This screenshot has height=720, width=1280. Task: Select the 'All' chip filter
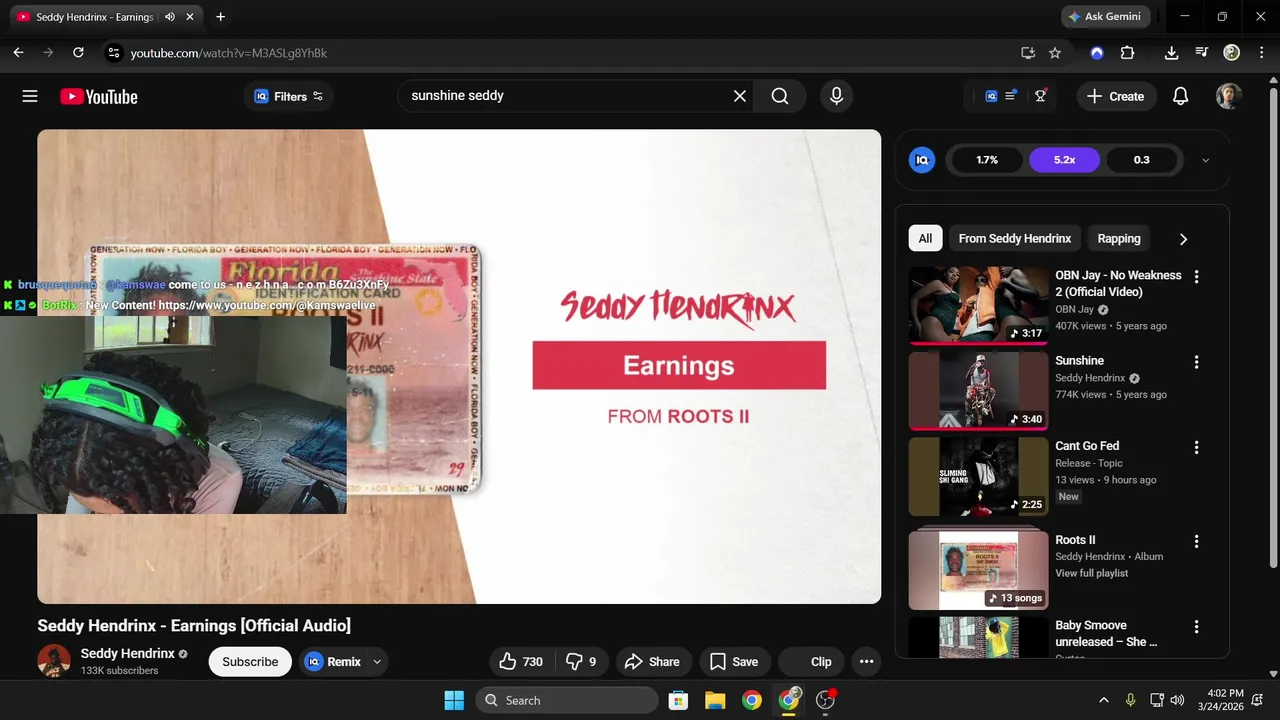tap(925, 238)
